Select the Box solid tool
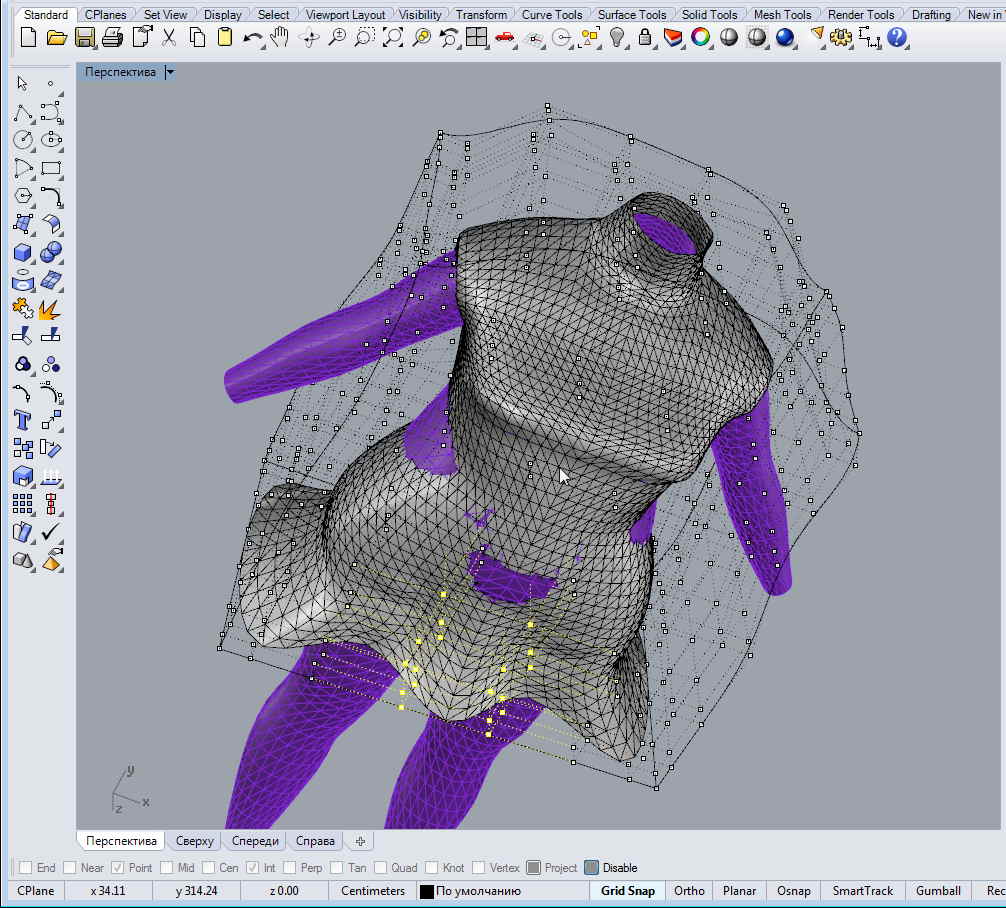 (23, 252)
